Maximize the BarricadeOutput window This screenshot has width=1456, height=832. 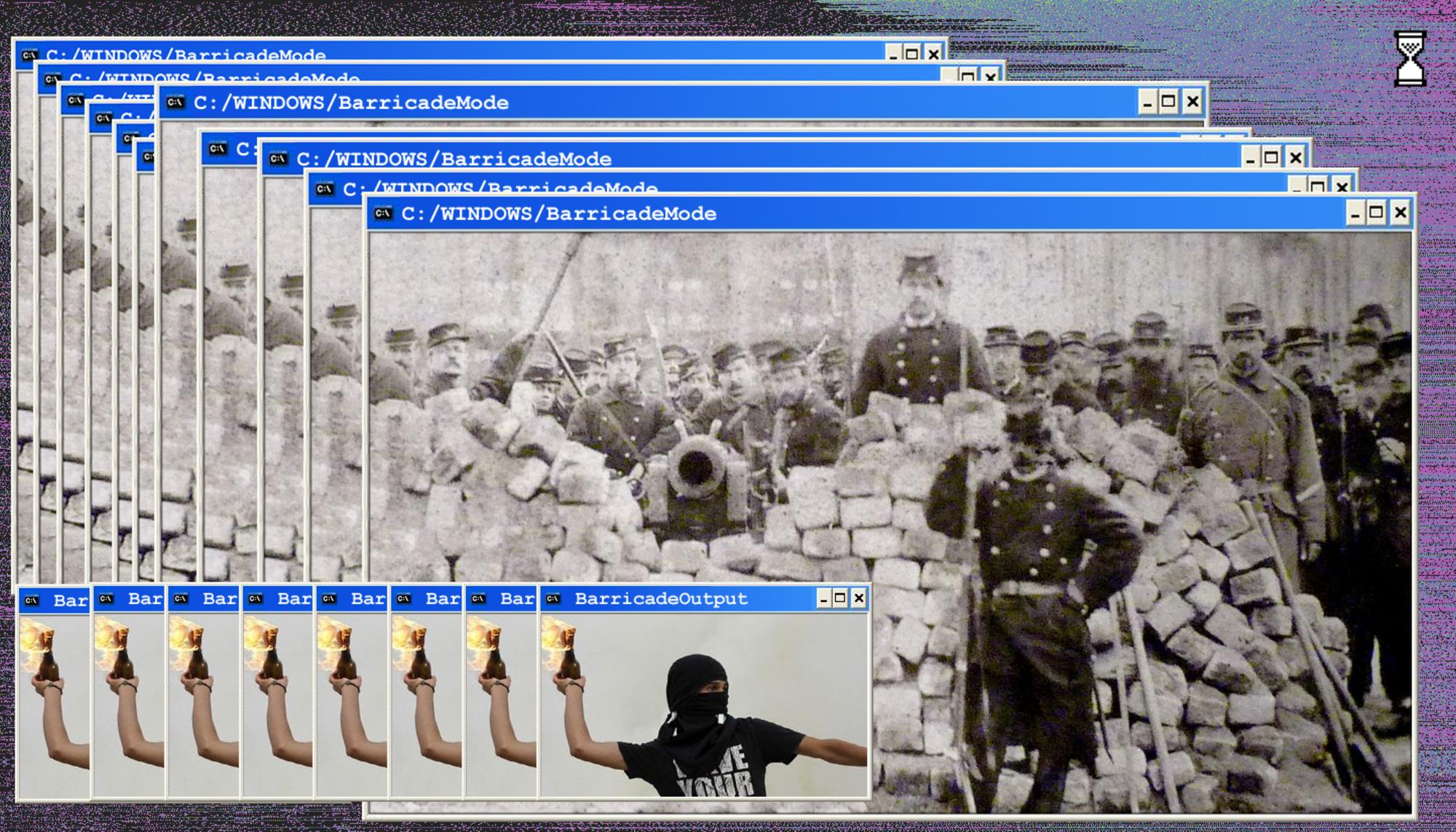(840, 598)
